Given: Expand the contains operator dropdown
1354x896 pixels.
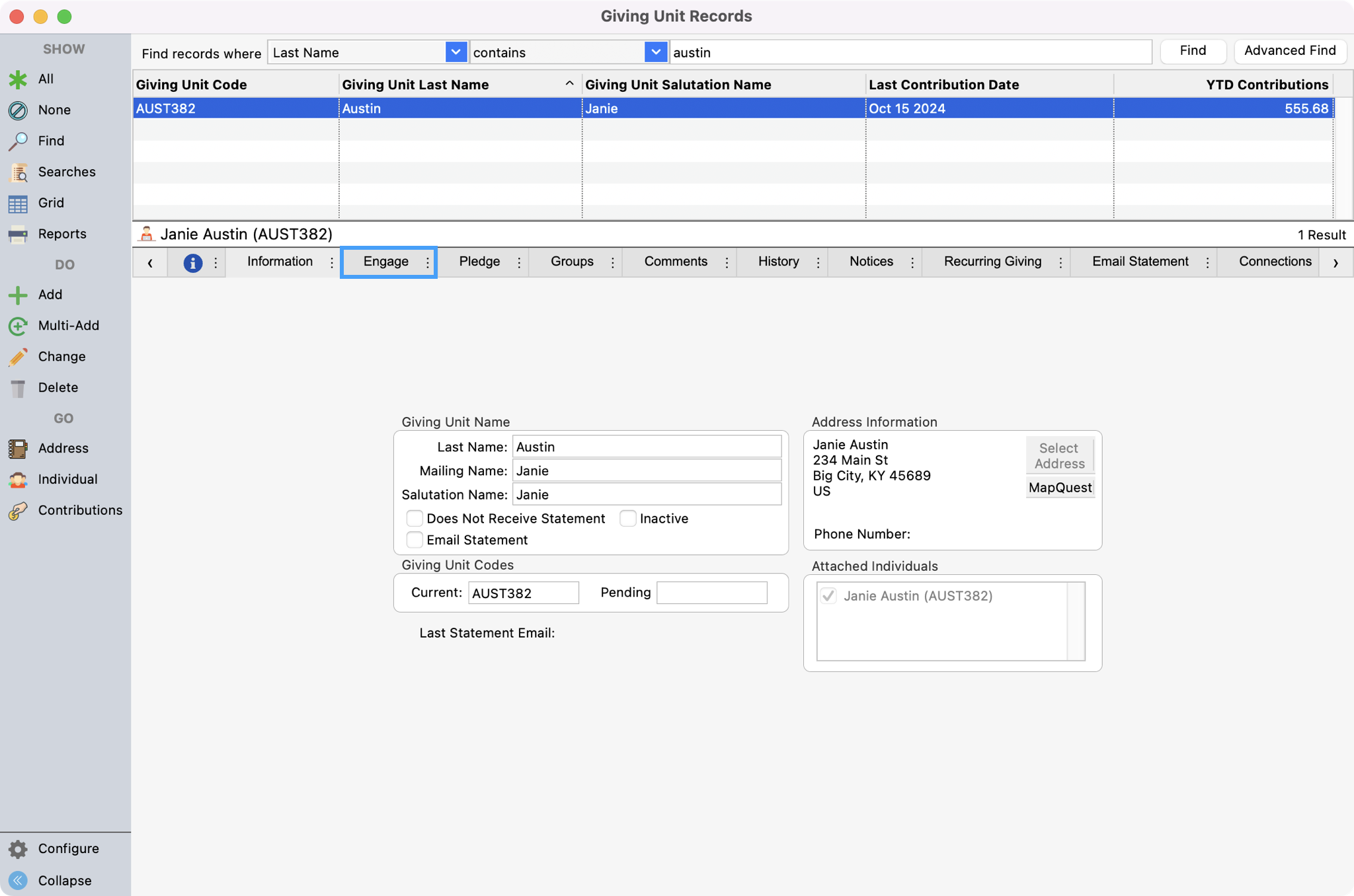Looking at the screenshot, I should point(655,52).
